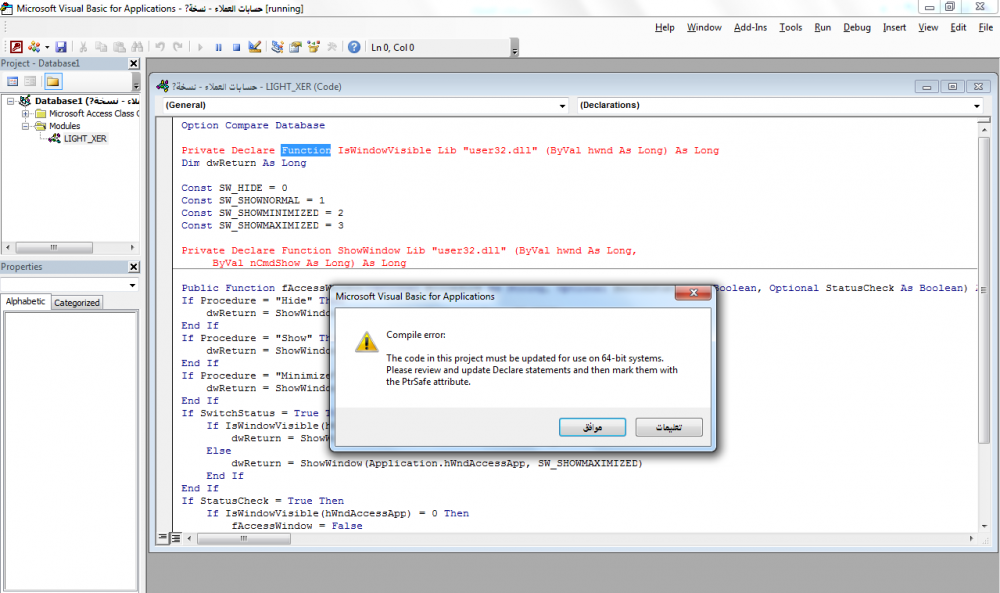Toggle Design Mode icon
This screenshot has height=593, width=1000.
tap(254, 47)
